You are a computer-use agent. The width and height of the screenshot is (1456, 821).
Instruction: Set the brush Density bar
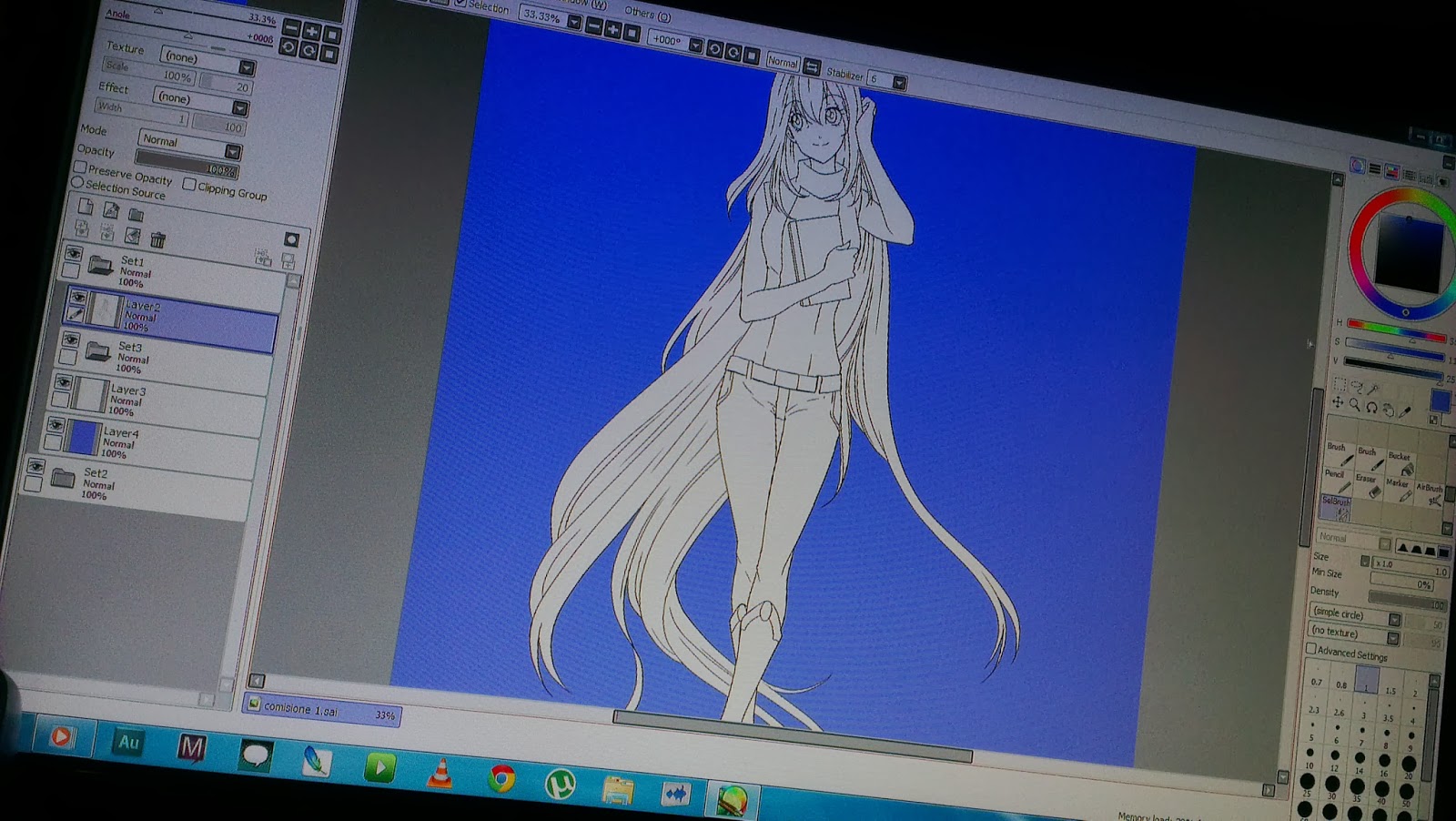click(x=1408, y=601)
